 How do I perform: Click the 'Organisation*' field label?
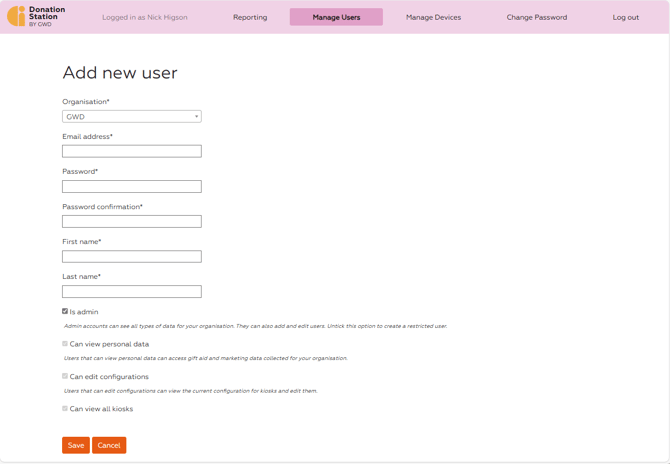[x=86, y=102]
